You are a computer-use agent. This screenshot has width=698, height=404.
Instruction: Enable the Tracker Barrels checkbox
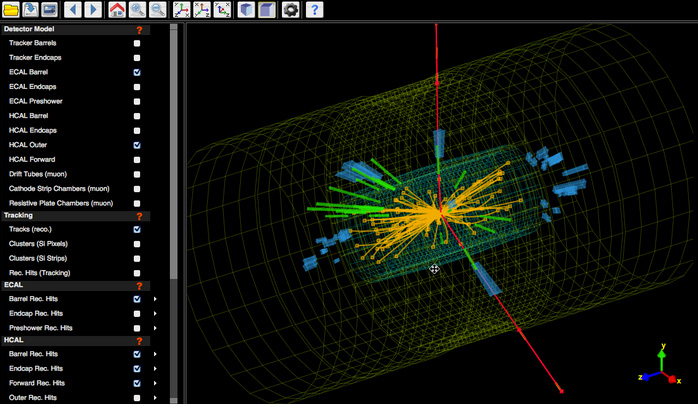pyautogui.click(x=137, y=44)
